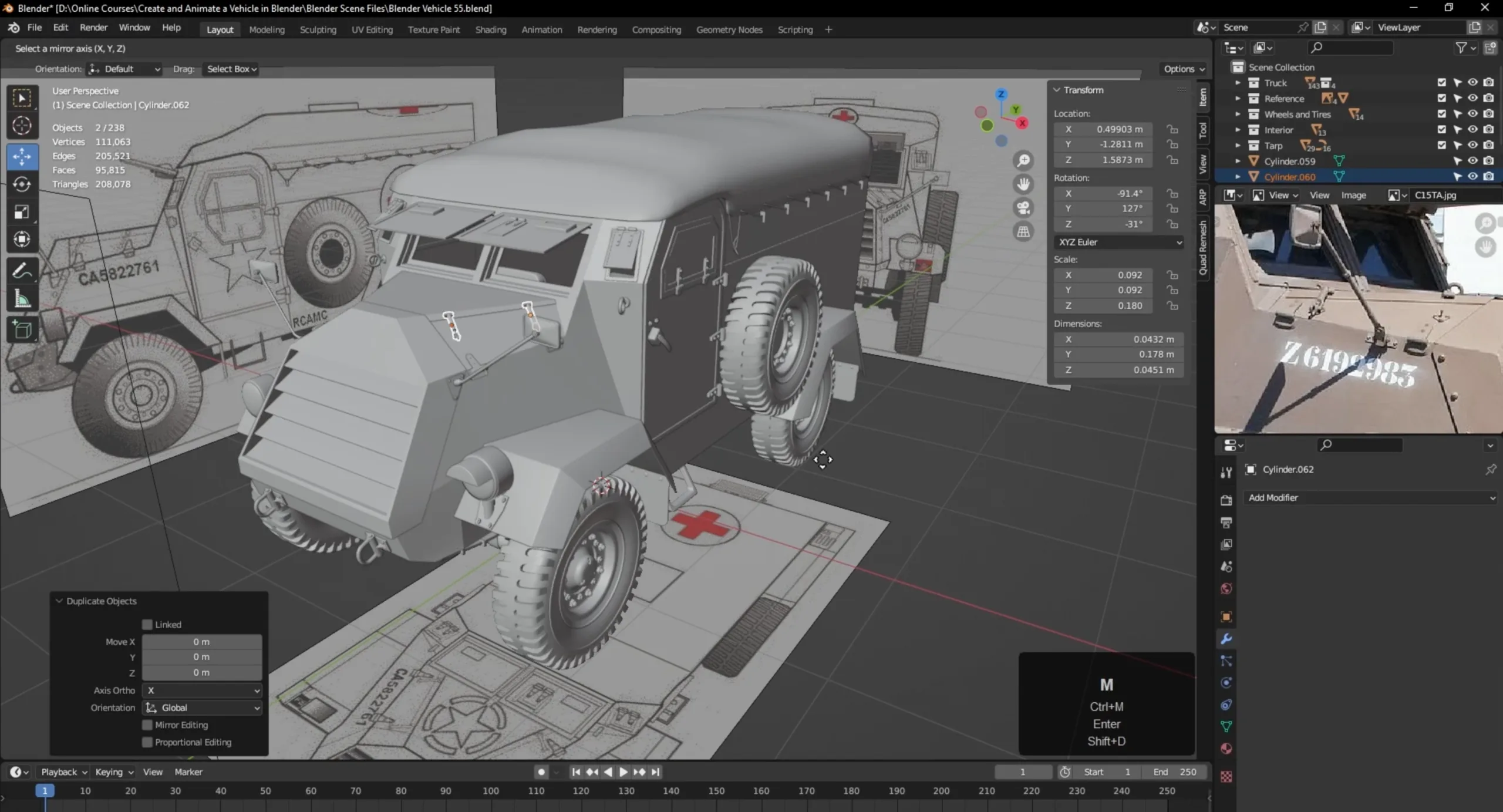The width and height of the screenshot is (1503, 812).
Task: Click the Animation tab in header
Action: point(541,29)
